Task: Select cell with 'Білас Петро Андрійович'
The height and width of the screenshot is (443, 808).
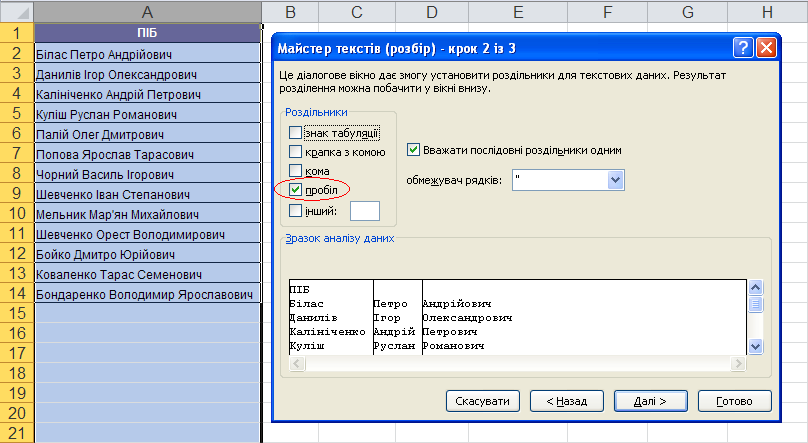Action: tap(147, 54)
